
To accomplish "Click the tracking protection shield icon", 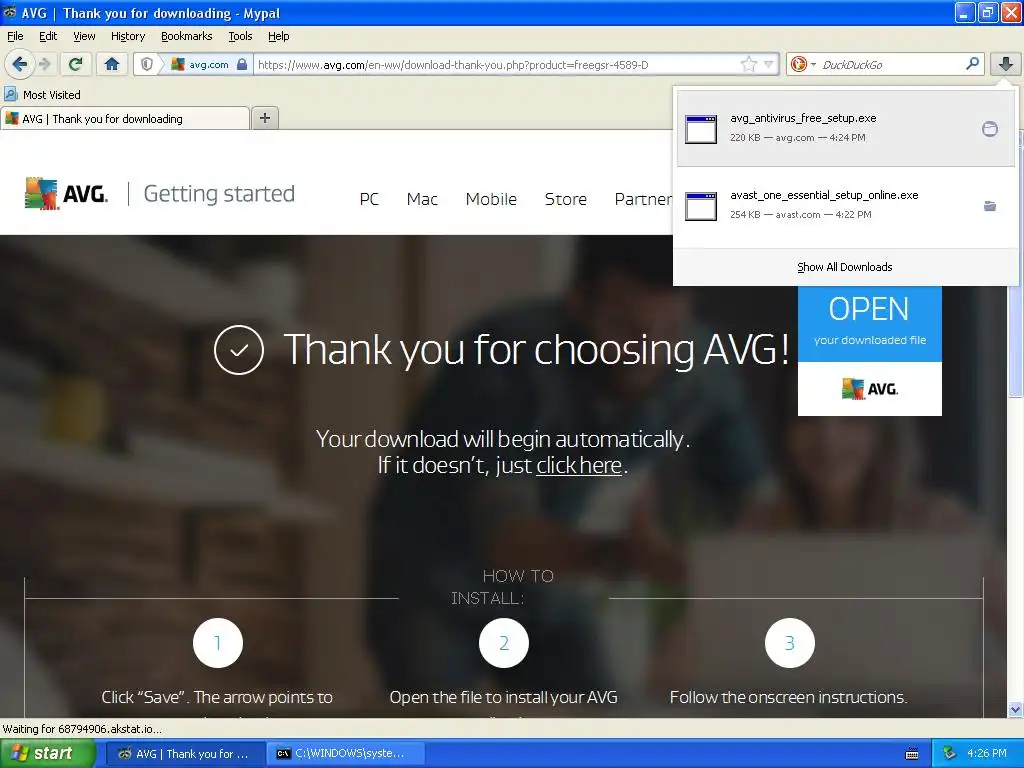I will click(x=147, y=64).
